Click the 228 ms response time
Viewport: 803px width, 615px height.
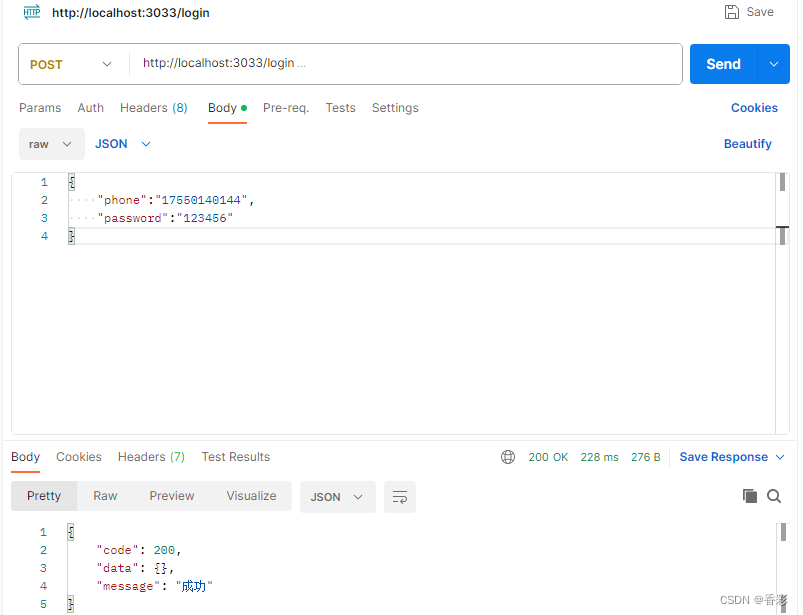click(599, 457)
